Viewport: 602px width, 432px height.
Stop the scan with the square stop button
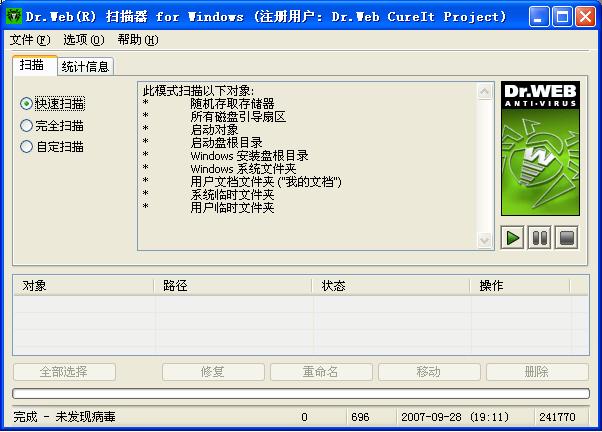point(566,238)
